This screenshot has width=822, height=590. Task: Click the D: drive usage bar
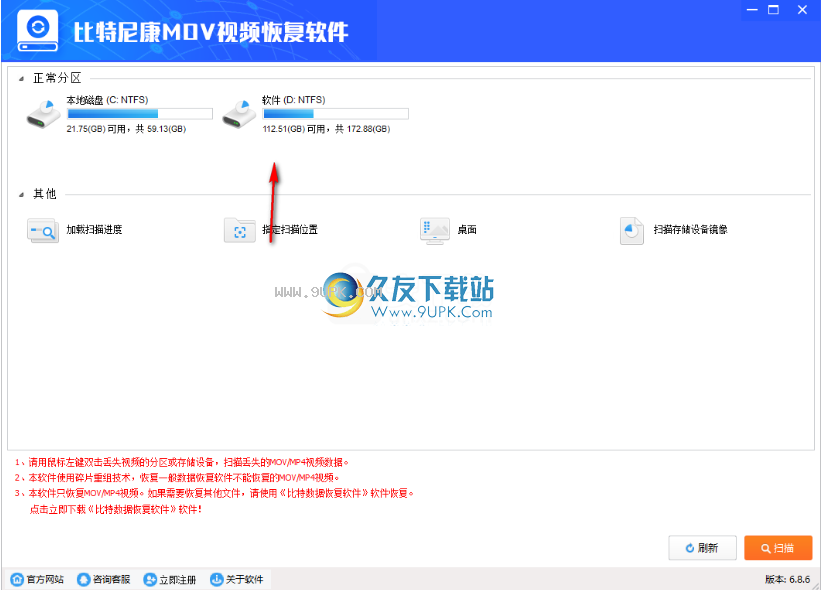click(x=336, y=114)
